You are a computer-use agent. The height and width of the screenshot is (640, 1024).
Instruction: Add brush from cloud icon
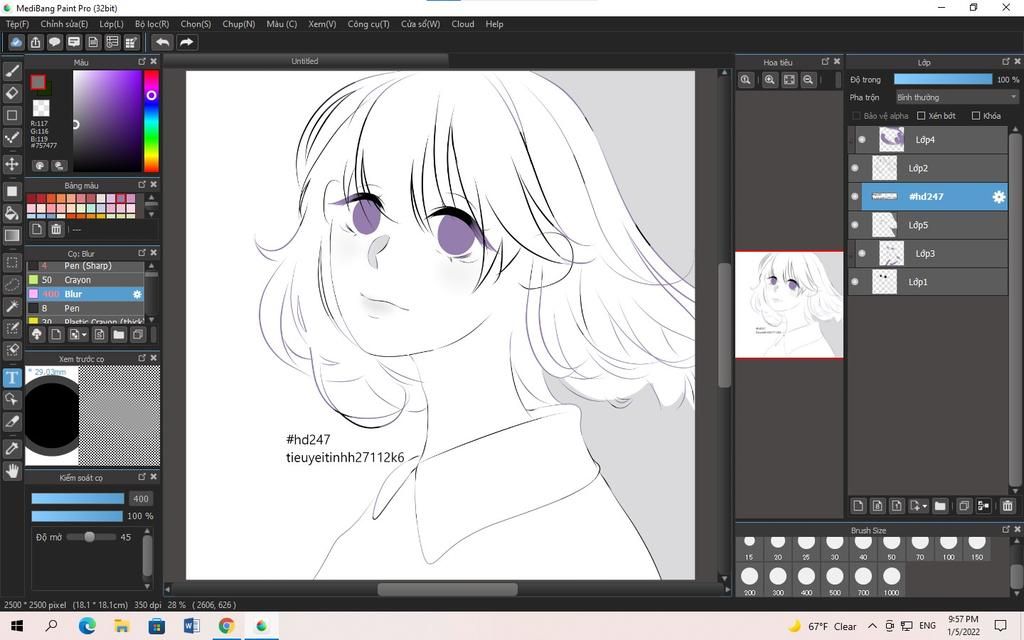[37, 334]
